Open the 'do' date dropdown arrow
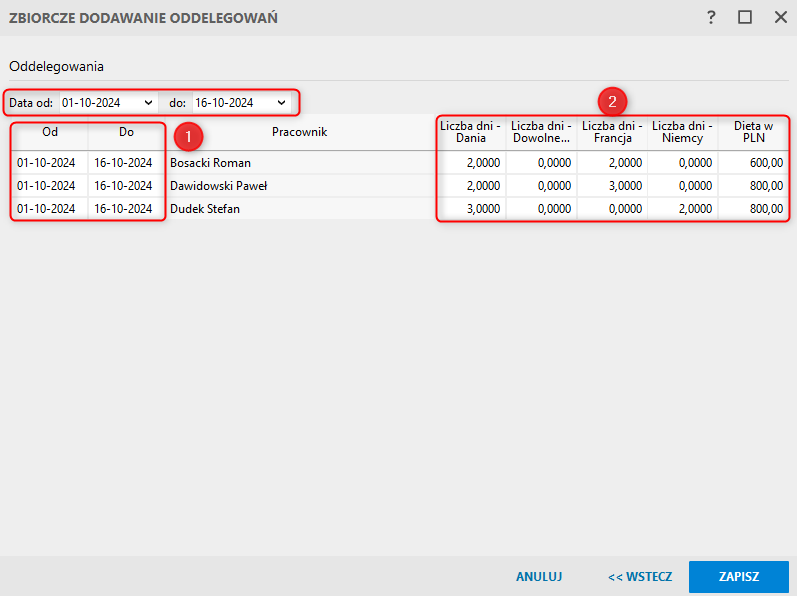The height and width of the screenshot is (596, 797). point(282,103)
